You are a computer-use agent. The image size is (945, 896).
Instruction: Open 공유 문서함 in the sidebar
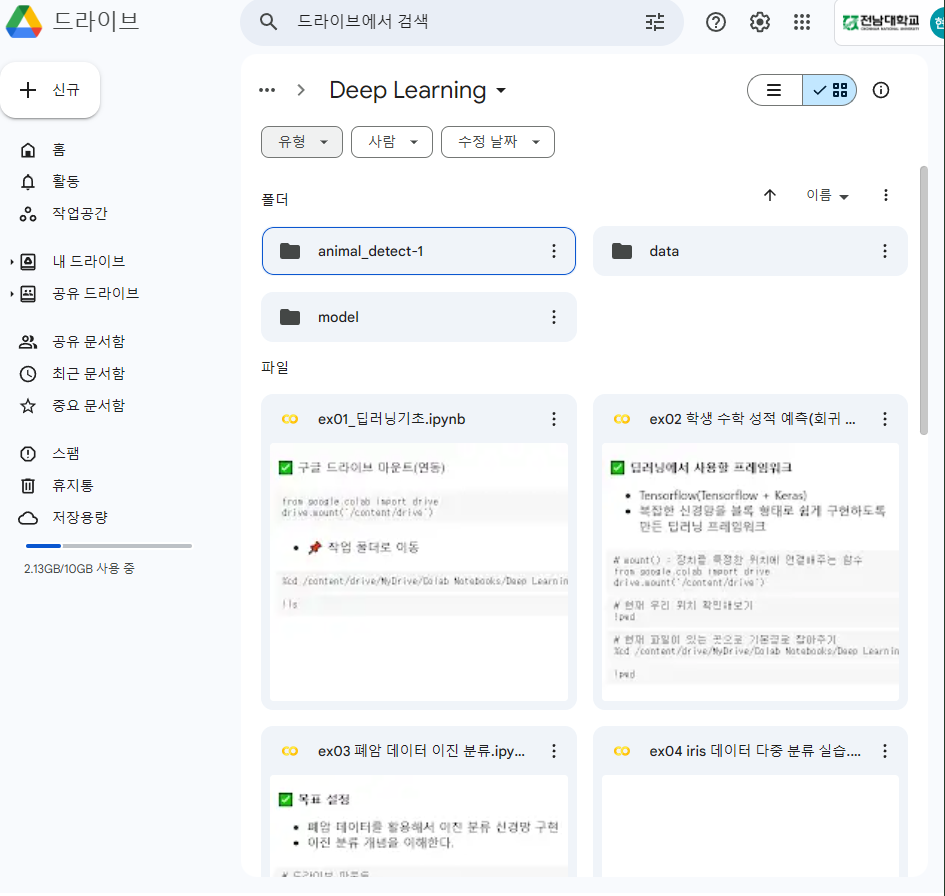[x=89, y=342]
